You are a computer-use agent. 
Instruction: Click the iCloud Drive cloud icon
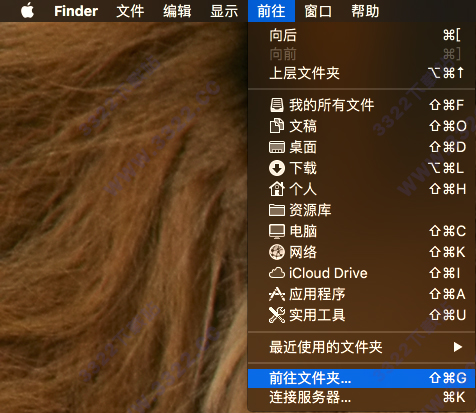click(277, 273)
